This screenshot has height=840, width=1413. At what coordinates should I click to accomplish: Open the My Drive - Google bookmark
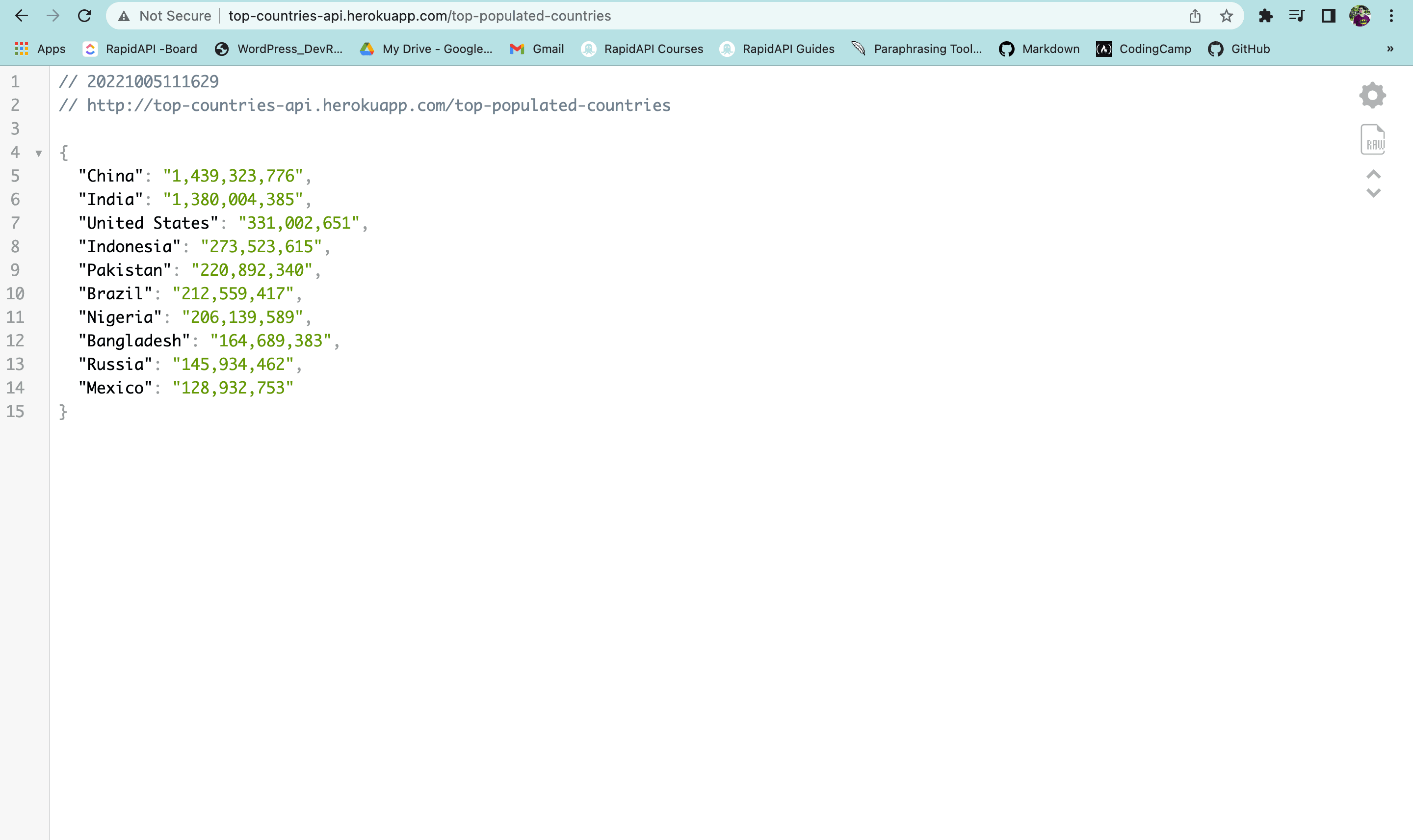[426, 49]
